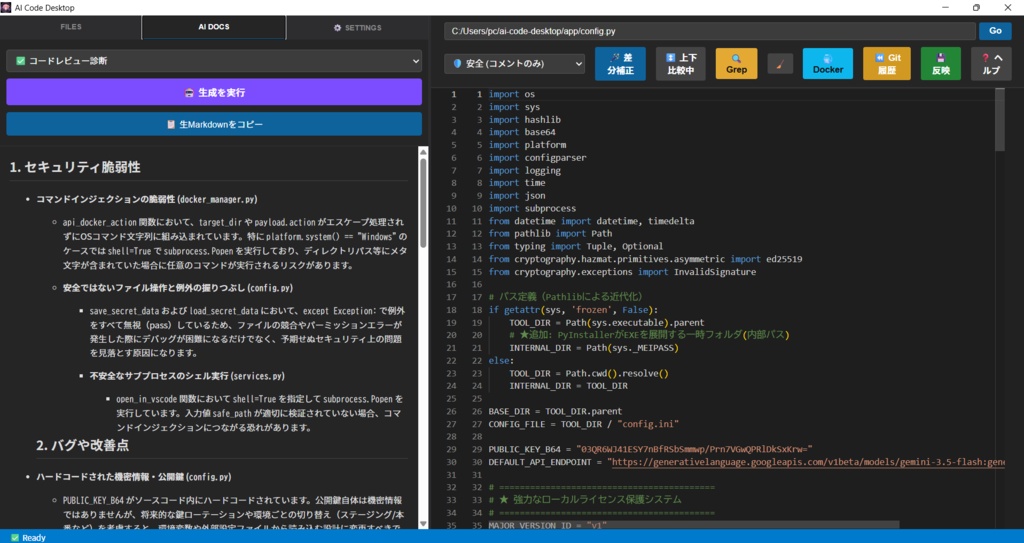Switch to the SETTINGS tab
The width and height of the screenshot is (1024, 543).
pyautogui.click(x=357, y=27)
